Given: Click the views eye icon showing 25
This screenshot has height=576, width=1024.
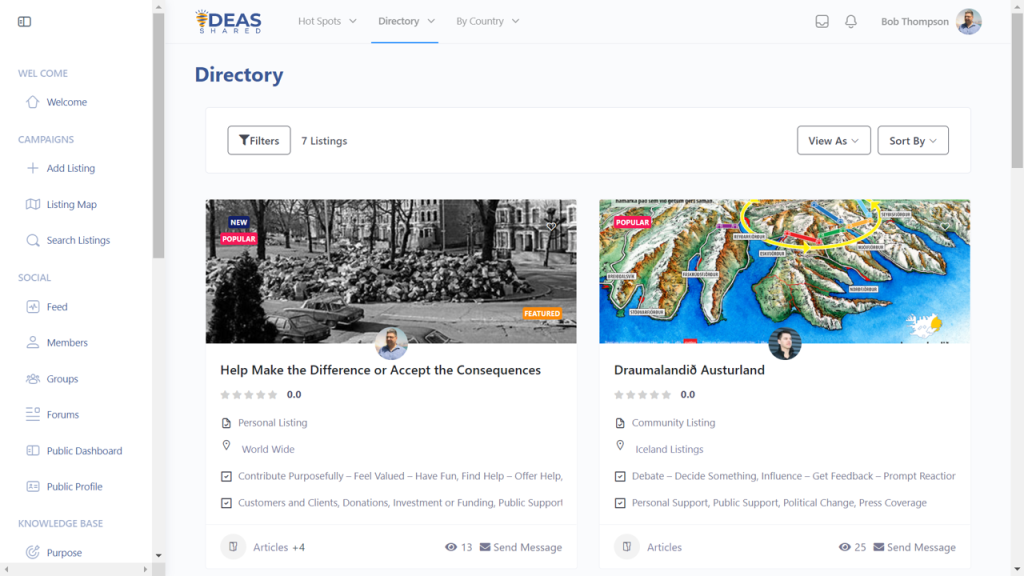Looking at the screenshot, I should pyautogui.click(x=845, y=547).
